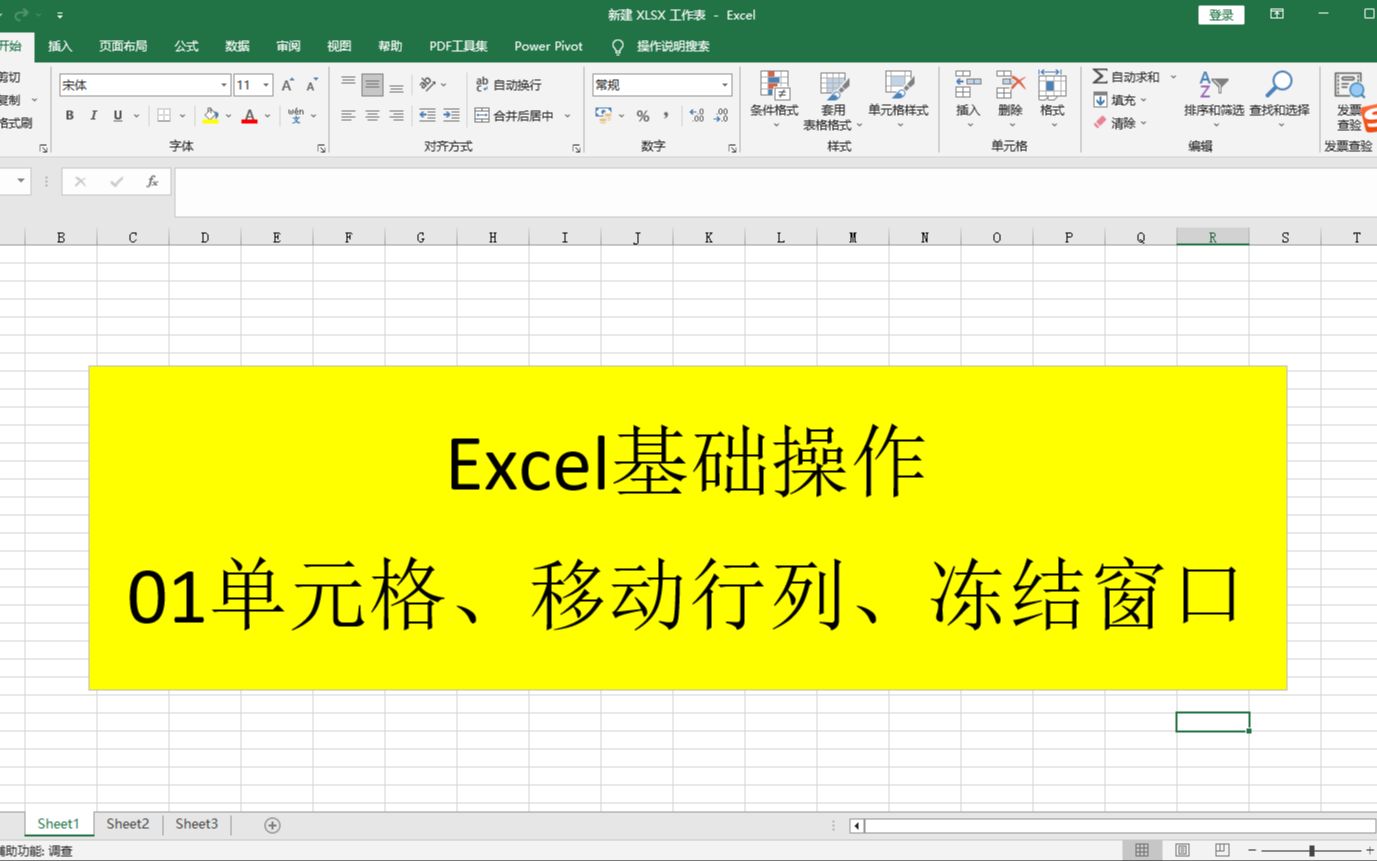This screenshot has width=1377, height=861.
Task: Add a new worksheet with the plus button
Action: 271,824
